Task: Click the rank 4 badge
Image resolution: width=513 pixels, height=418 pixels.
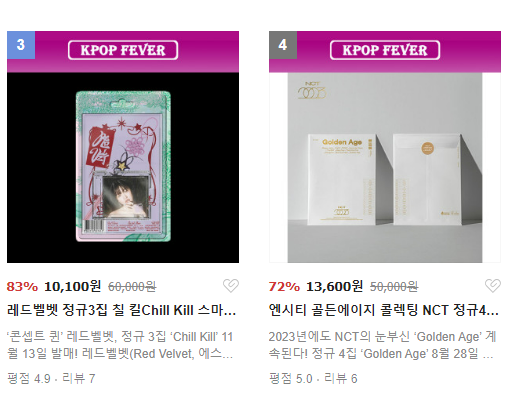Action: point(283,45)
